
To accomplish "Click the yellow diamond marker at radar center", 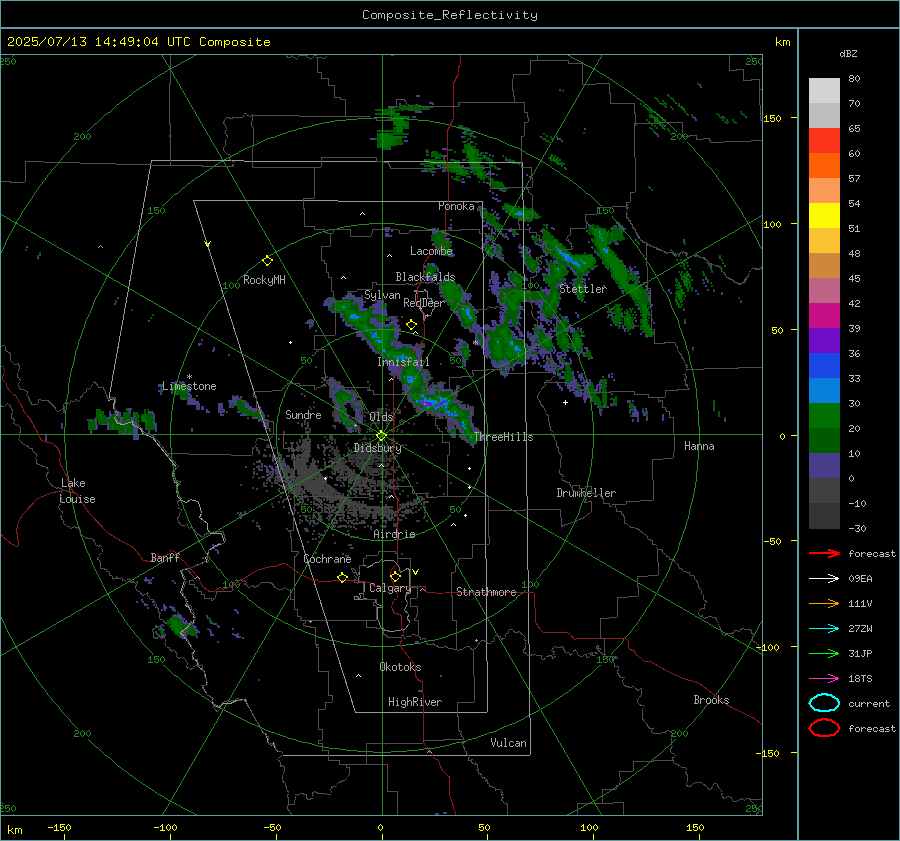I will pos(381,435).
